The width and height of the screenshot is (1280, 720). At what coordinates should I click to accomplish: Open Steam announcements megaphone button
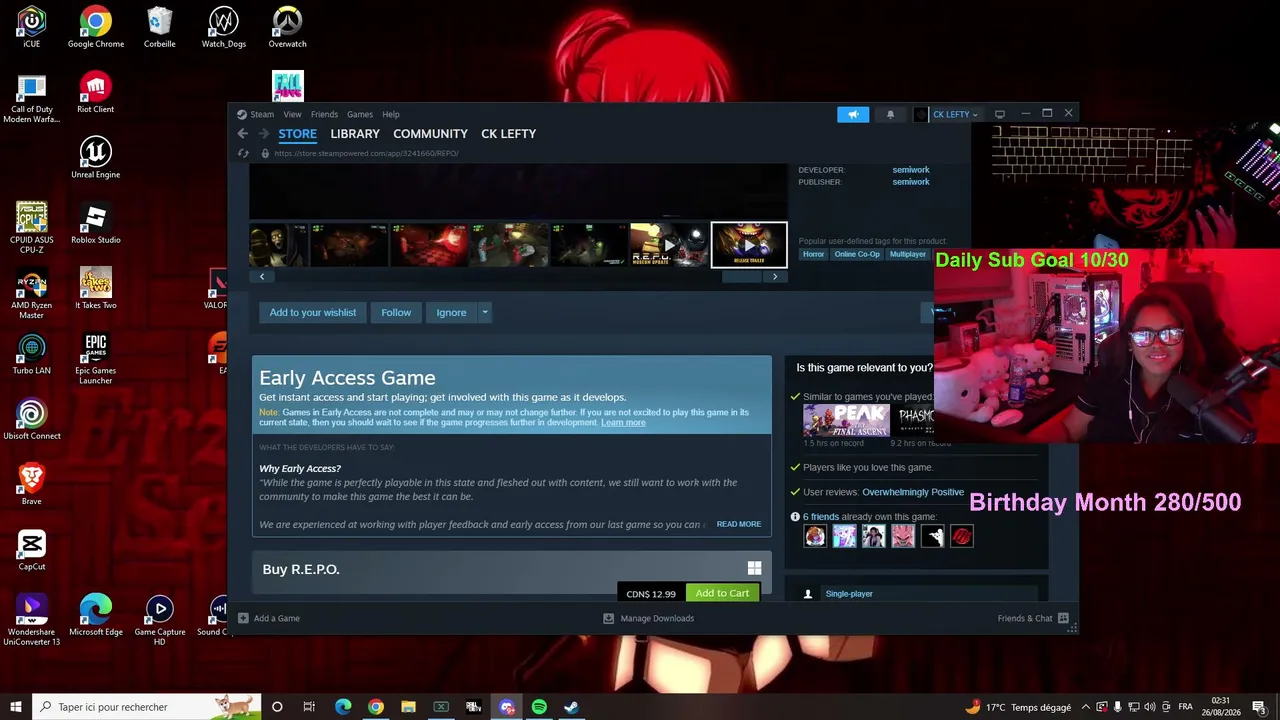(x=853, y=114)
